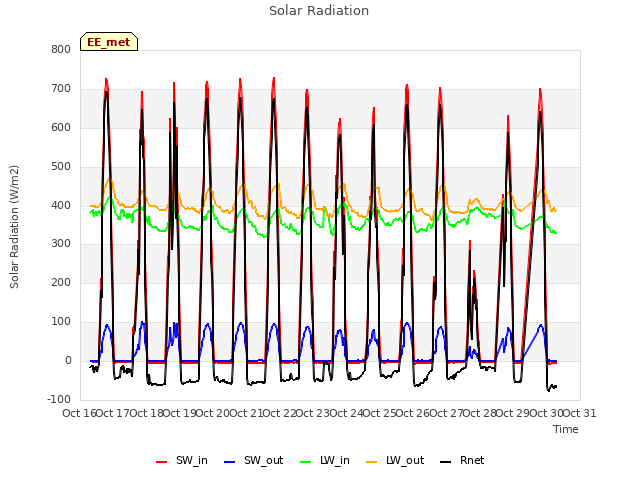The width and height of the screenshot is (640, 480).
Task: Click the black Rnet legend swatch
Action: pyautogui.click(x=446, y=462)
